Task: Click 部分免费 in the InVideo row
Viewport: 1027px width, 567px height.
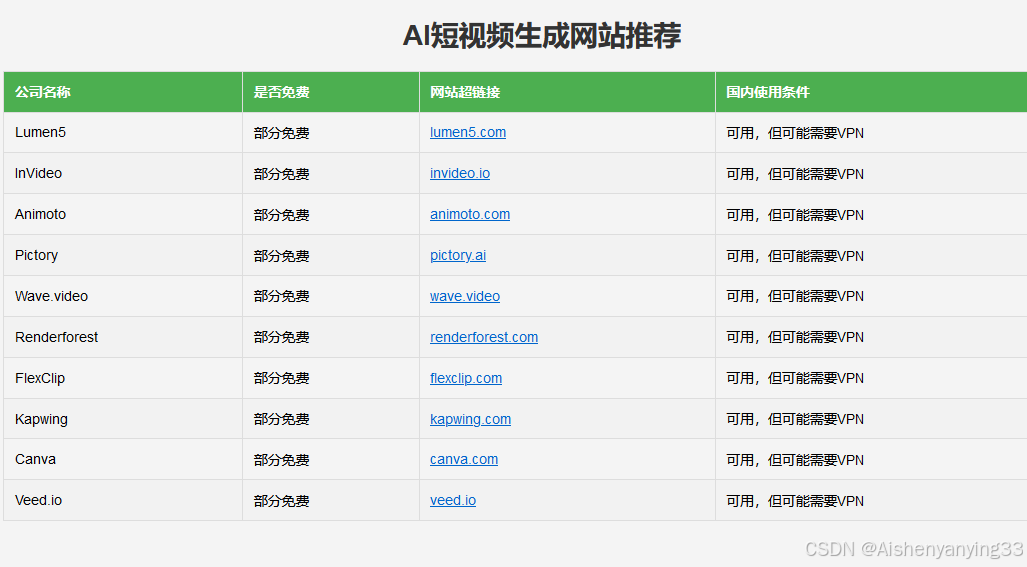Action: pyautogui.click(x=282, y=174)
